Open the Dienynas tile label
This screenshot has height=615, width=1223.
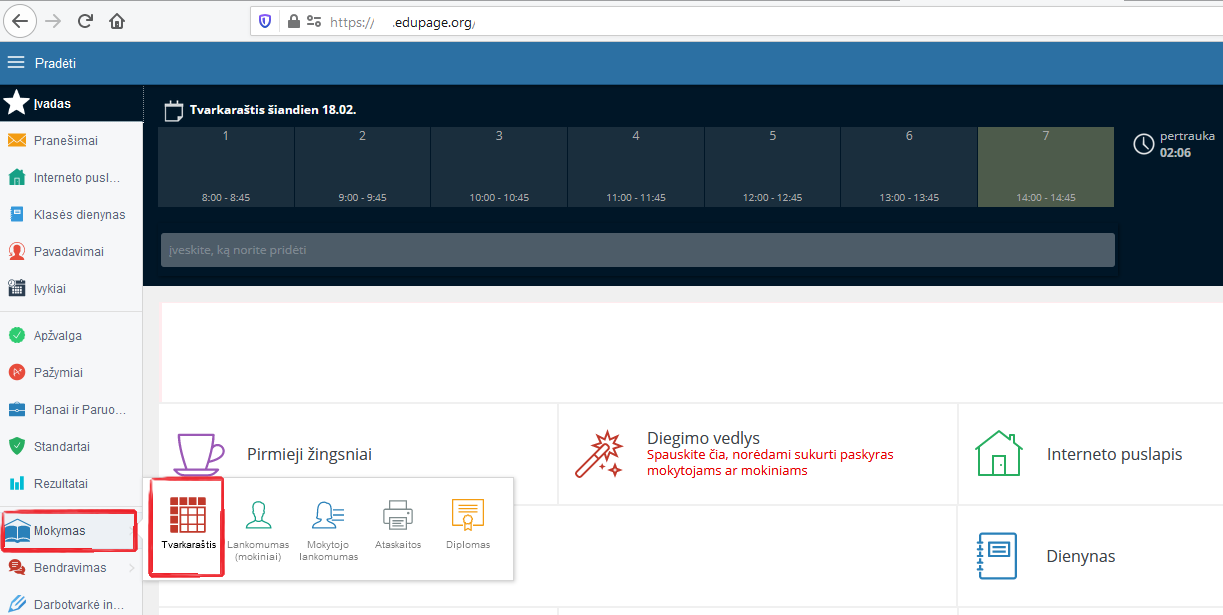[1081, 556]
